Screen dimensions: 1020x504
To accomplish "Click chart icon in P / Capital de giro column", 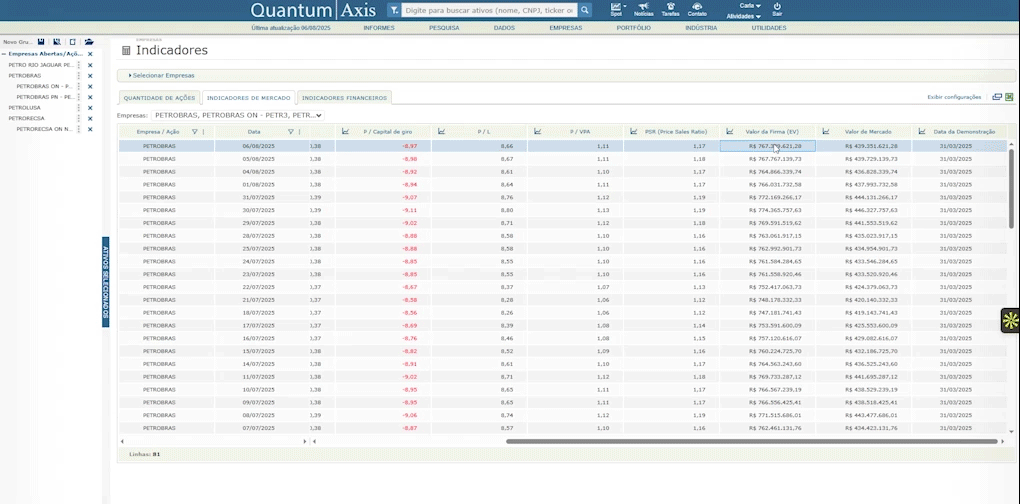I will point(345,131).
